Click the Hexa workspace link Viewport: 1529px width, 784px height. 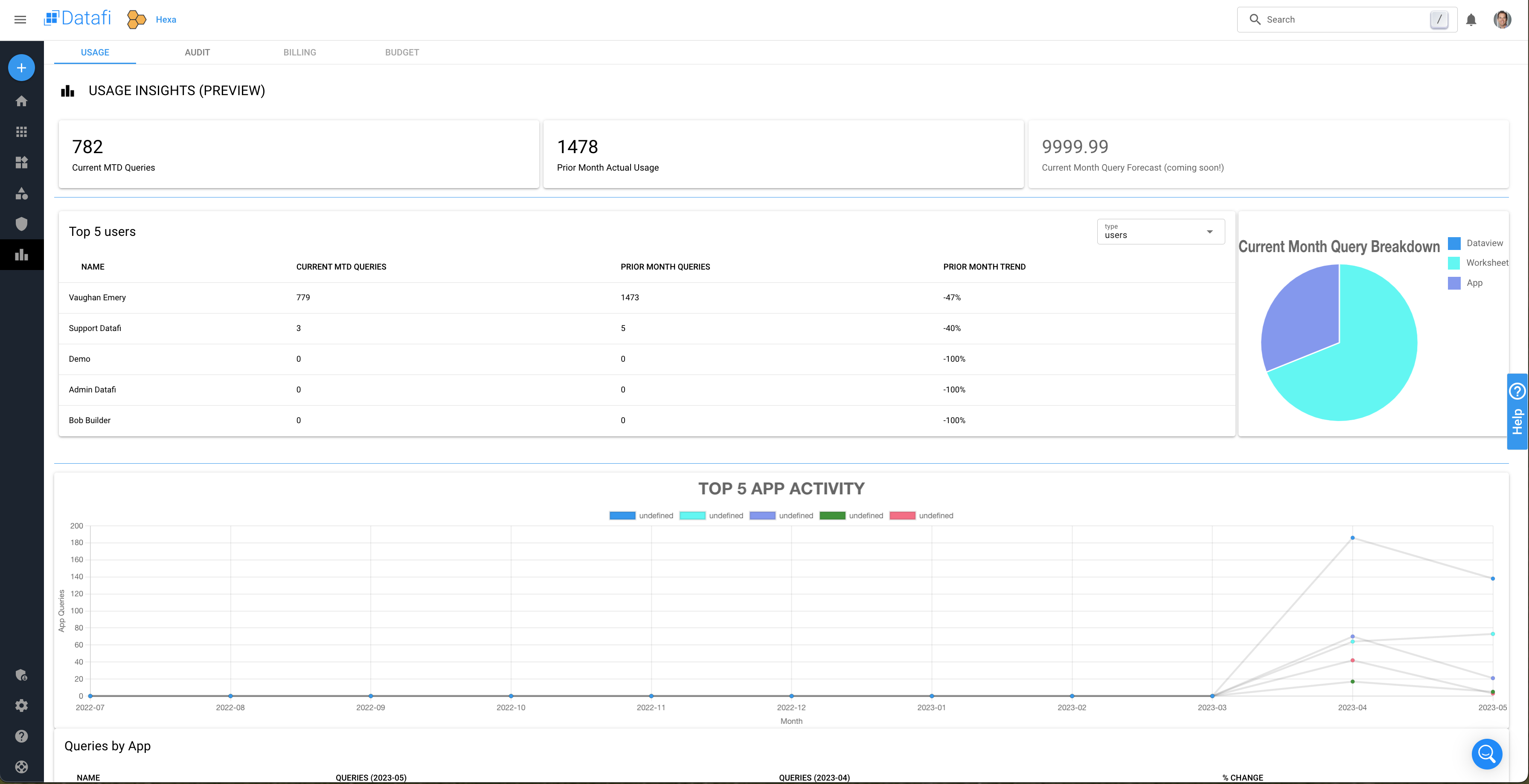tap(166, 20)
